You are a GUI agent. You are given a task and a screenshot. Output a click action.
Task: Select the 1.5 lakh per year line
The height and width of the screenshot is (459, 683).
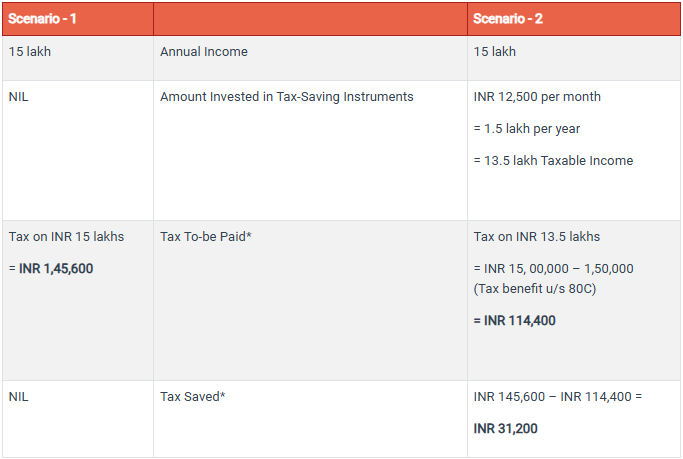pyautogui.click(x=526, y=129)
